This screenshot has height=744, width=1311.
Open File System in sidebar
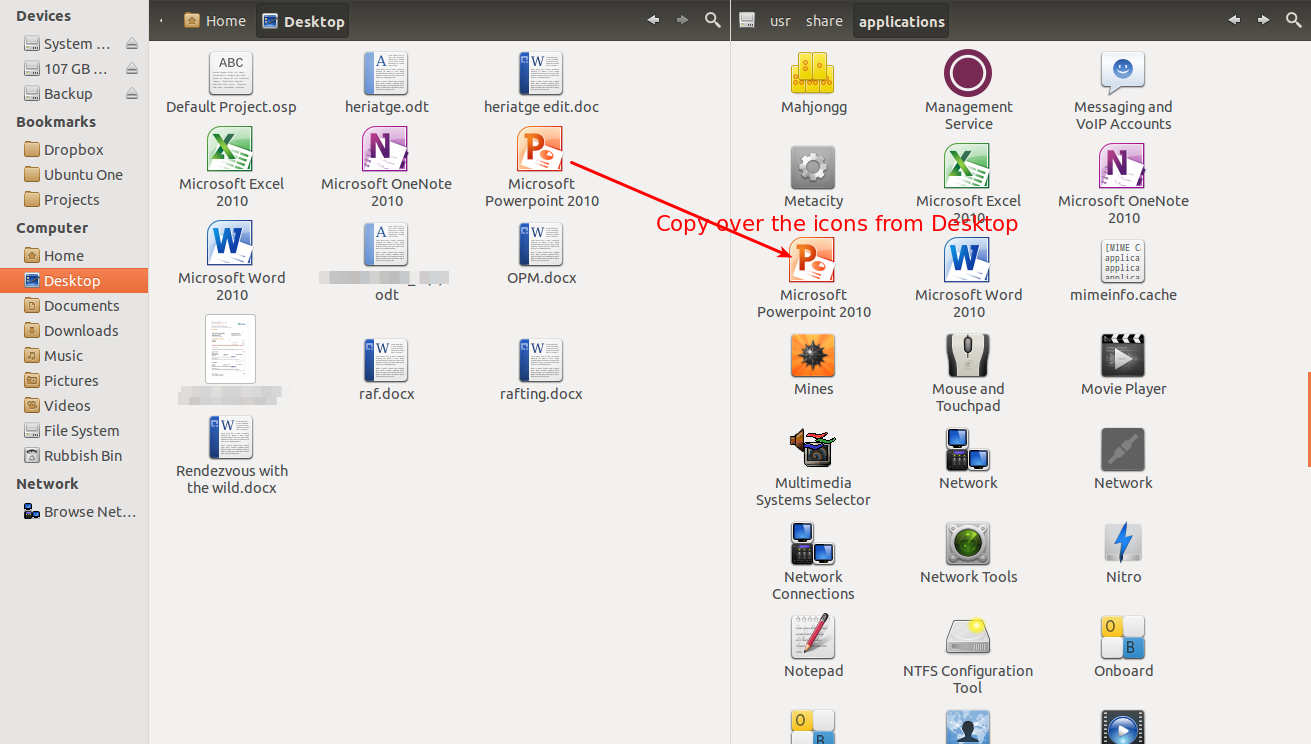pos(74,430)
